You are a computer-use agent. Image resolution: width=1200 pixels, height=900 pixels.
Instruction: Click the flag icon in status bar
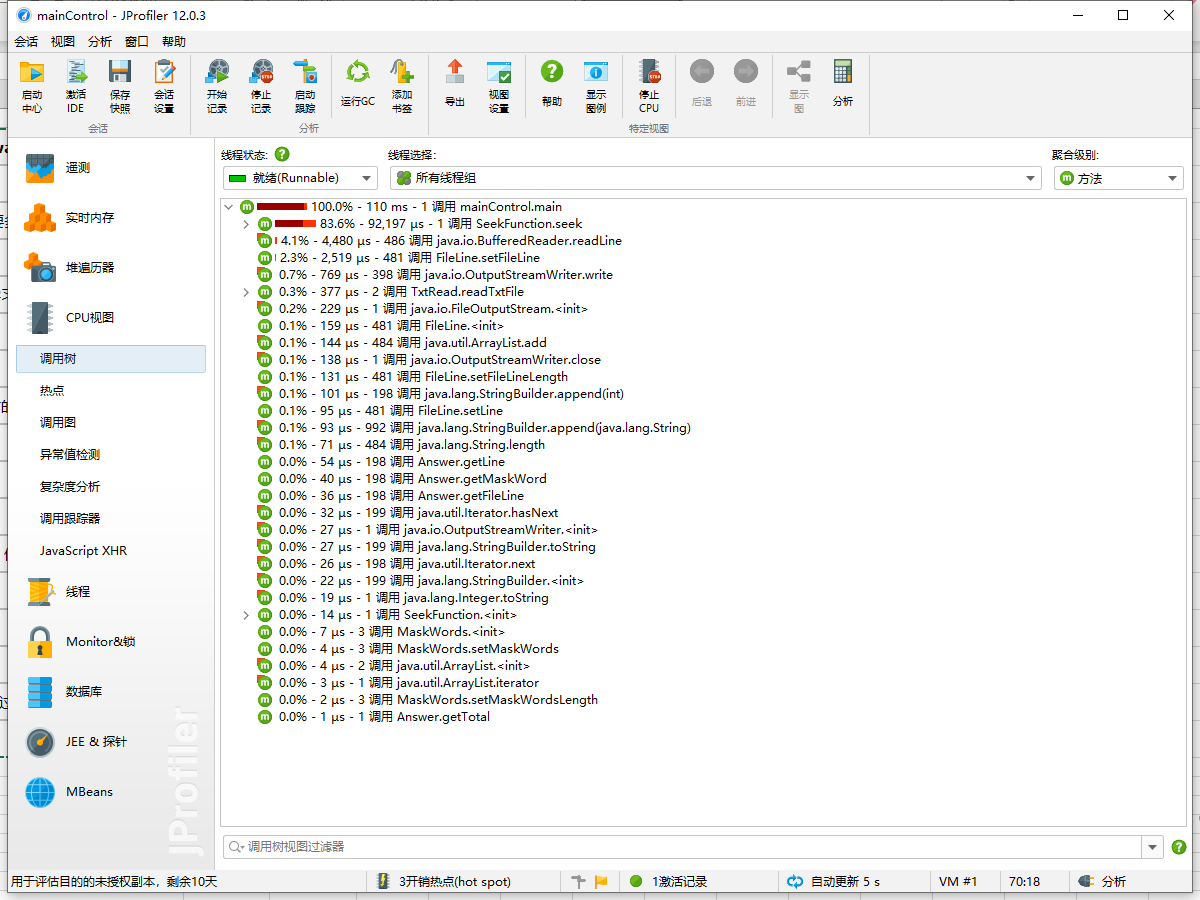601,882
